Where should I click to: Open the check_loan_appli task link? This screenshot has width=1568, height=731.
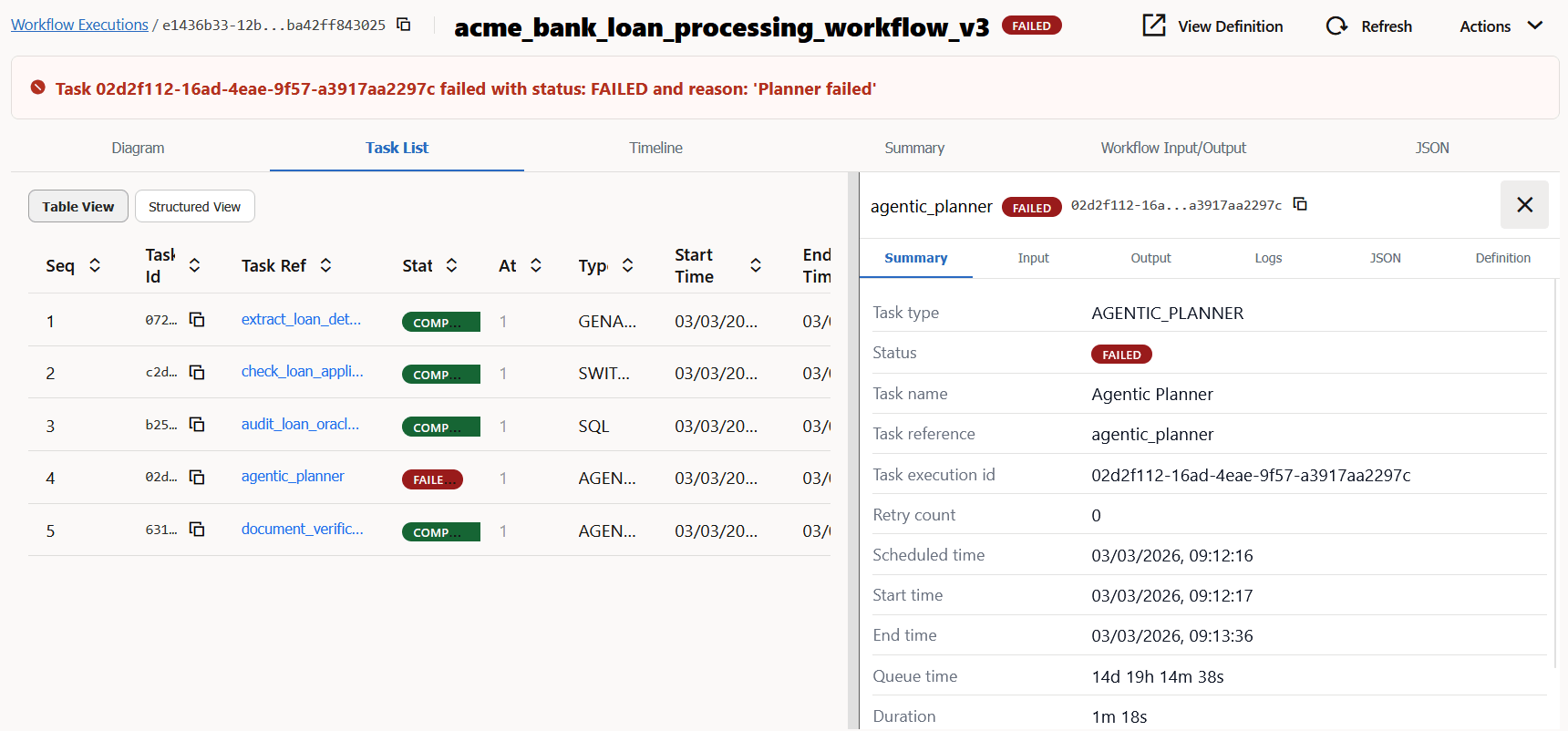coord(302,371)
